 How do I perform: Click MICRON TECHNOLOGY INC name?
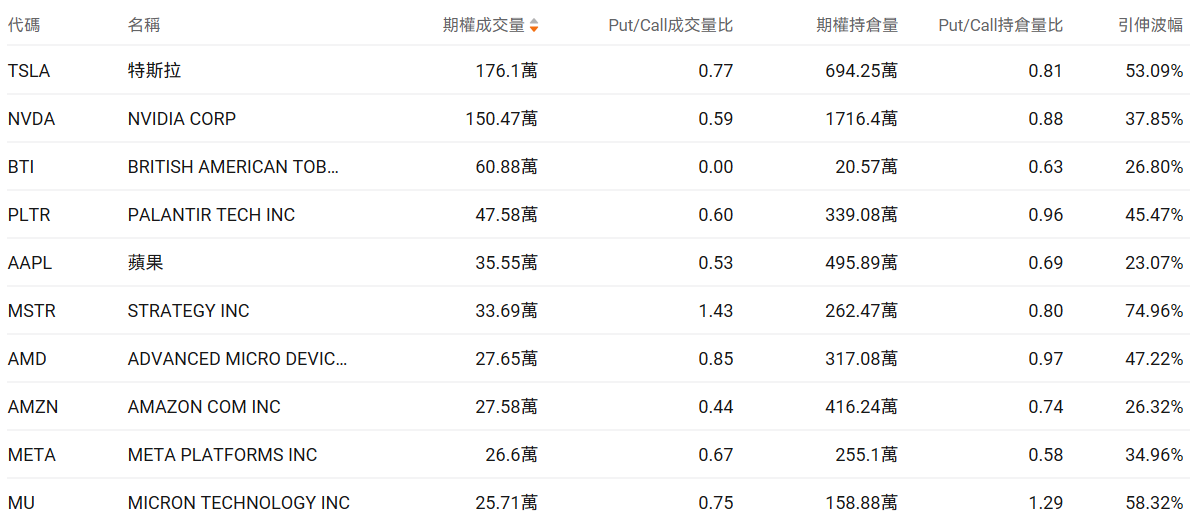(x=238, y=503)
